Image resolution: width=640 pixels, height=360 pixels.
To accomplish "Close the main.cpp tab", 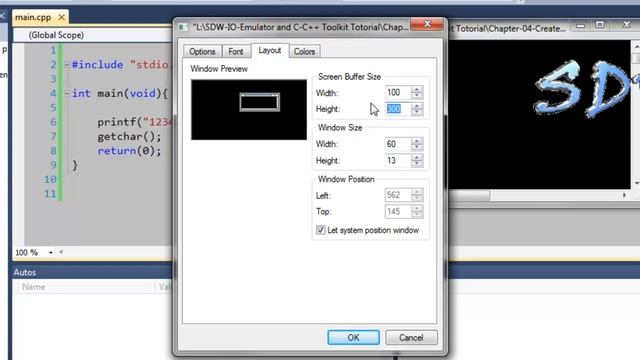I will tap(61, 17).
